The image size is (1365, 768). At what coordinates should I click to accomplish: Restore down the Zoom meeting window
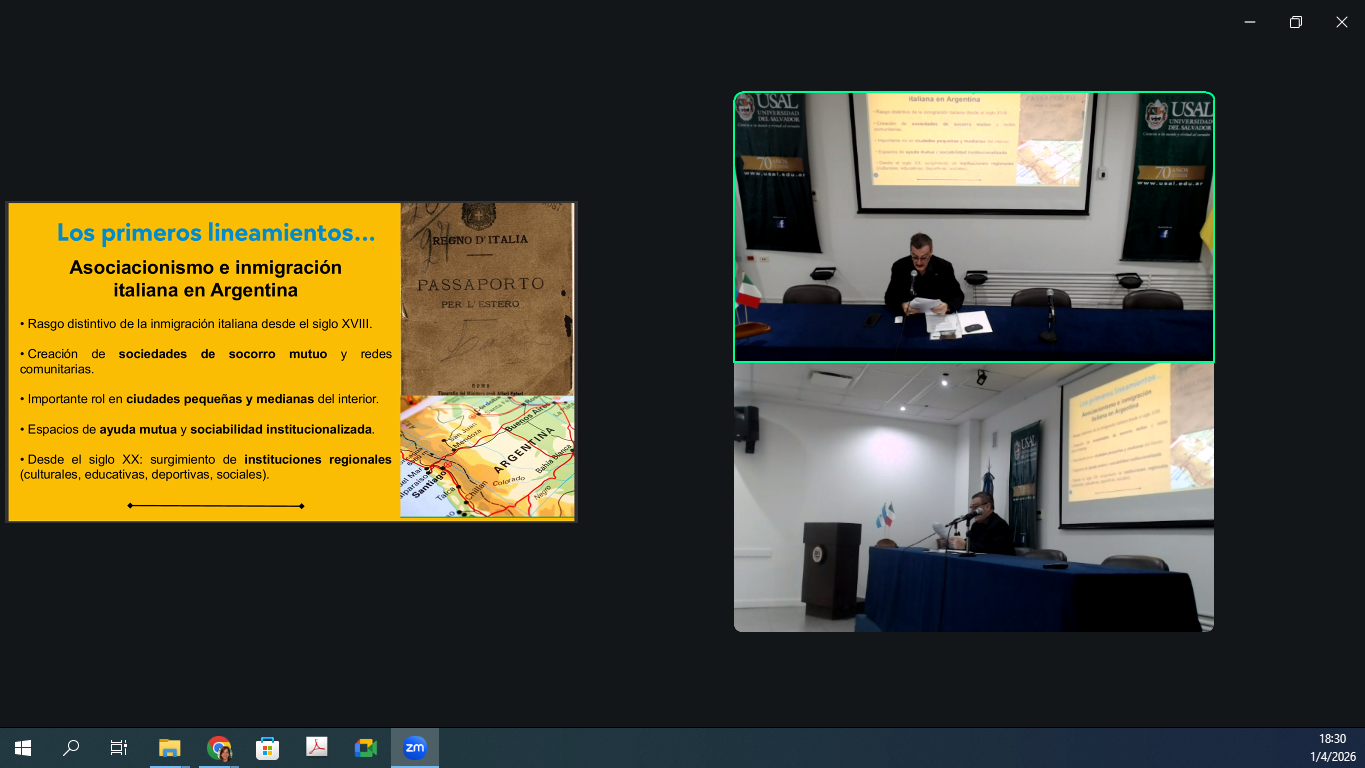coord(1295,22)
